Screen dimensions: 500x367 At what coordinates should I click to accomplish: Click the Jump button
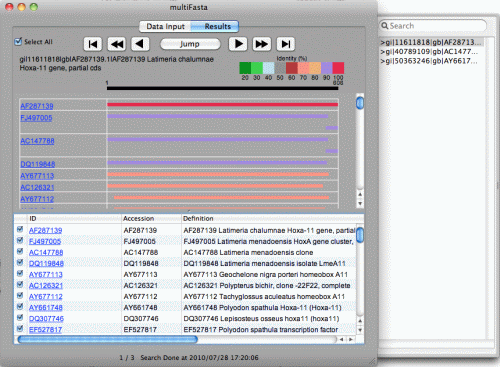tap(190, 44)
